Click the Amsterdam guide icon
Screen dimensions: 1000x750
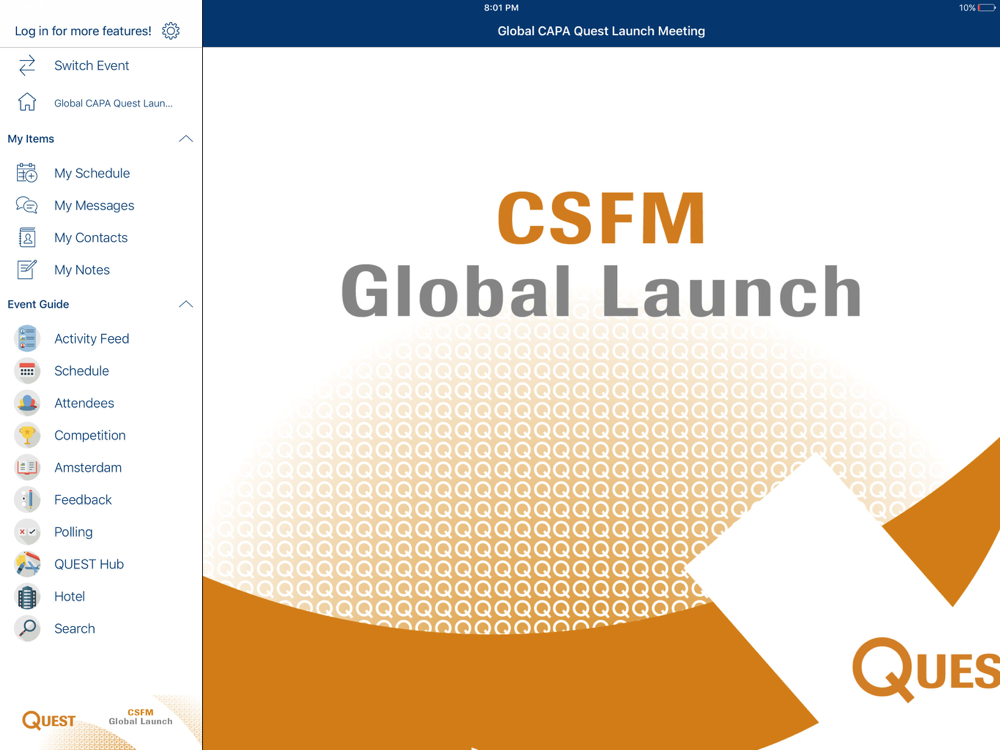coord(27,467)
